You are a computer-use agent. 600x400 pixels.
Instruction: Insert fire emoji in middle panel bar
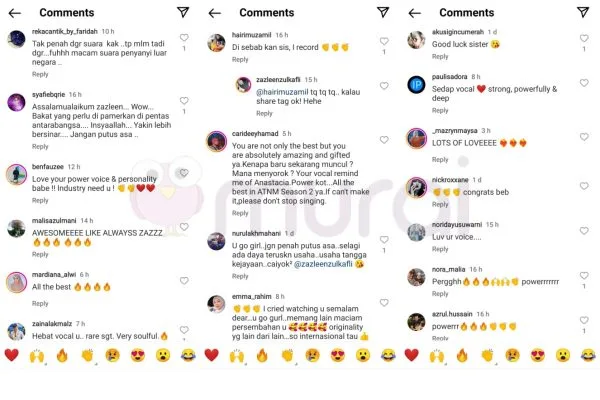point(262,355)
